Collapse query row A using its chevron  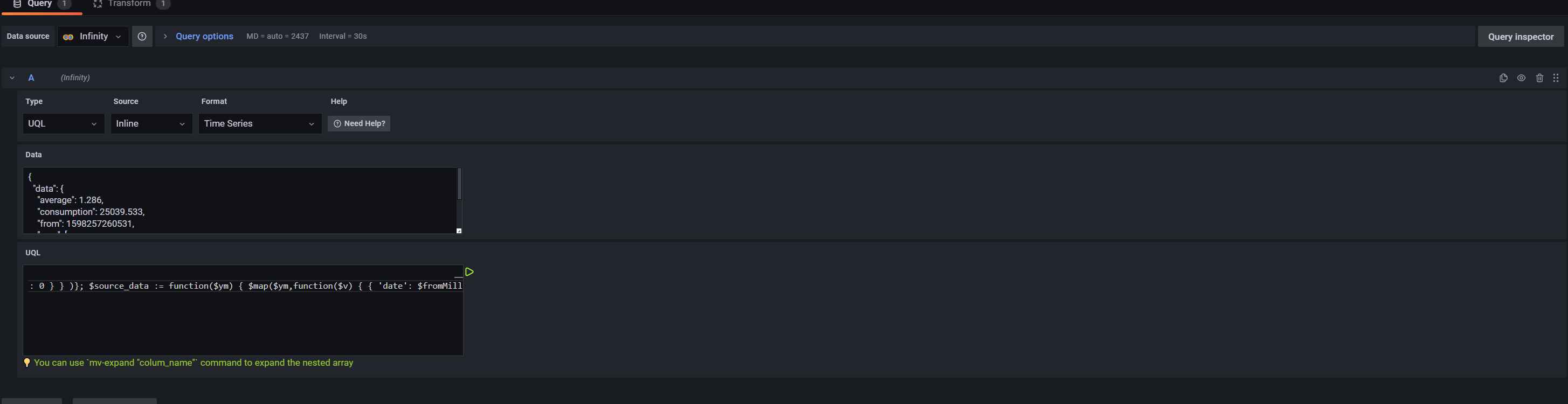11,77
